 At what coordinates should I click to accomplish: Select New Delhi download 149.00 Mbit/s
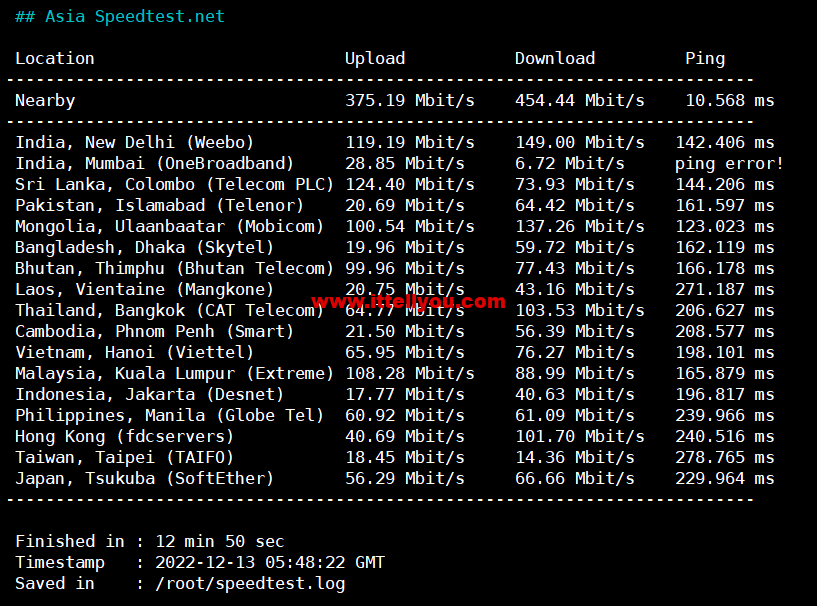pos(580,142)
